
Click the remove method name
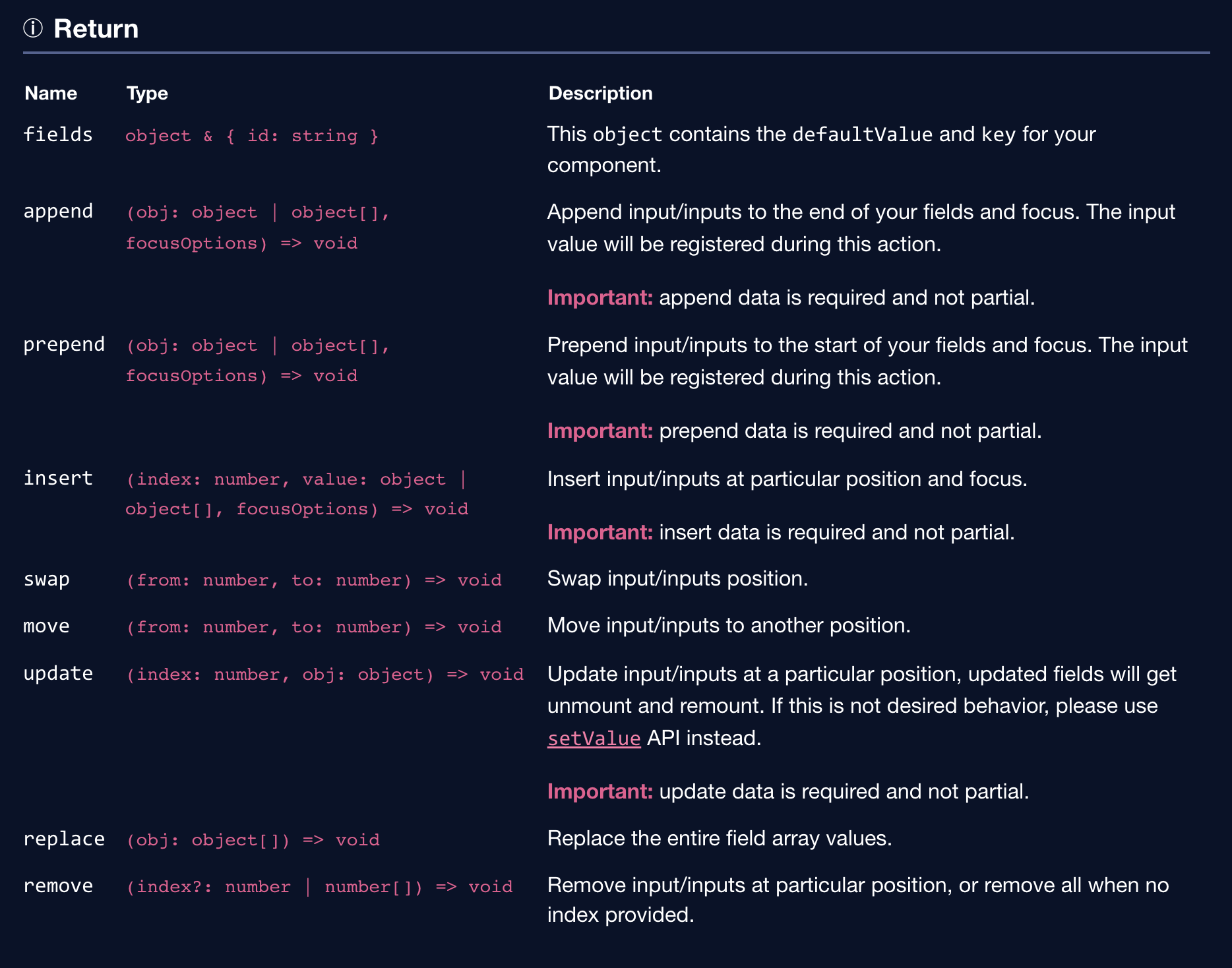[58, 885]
